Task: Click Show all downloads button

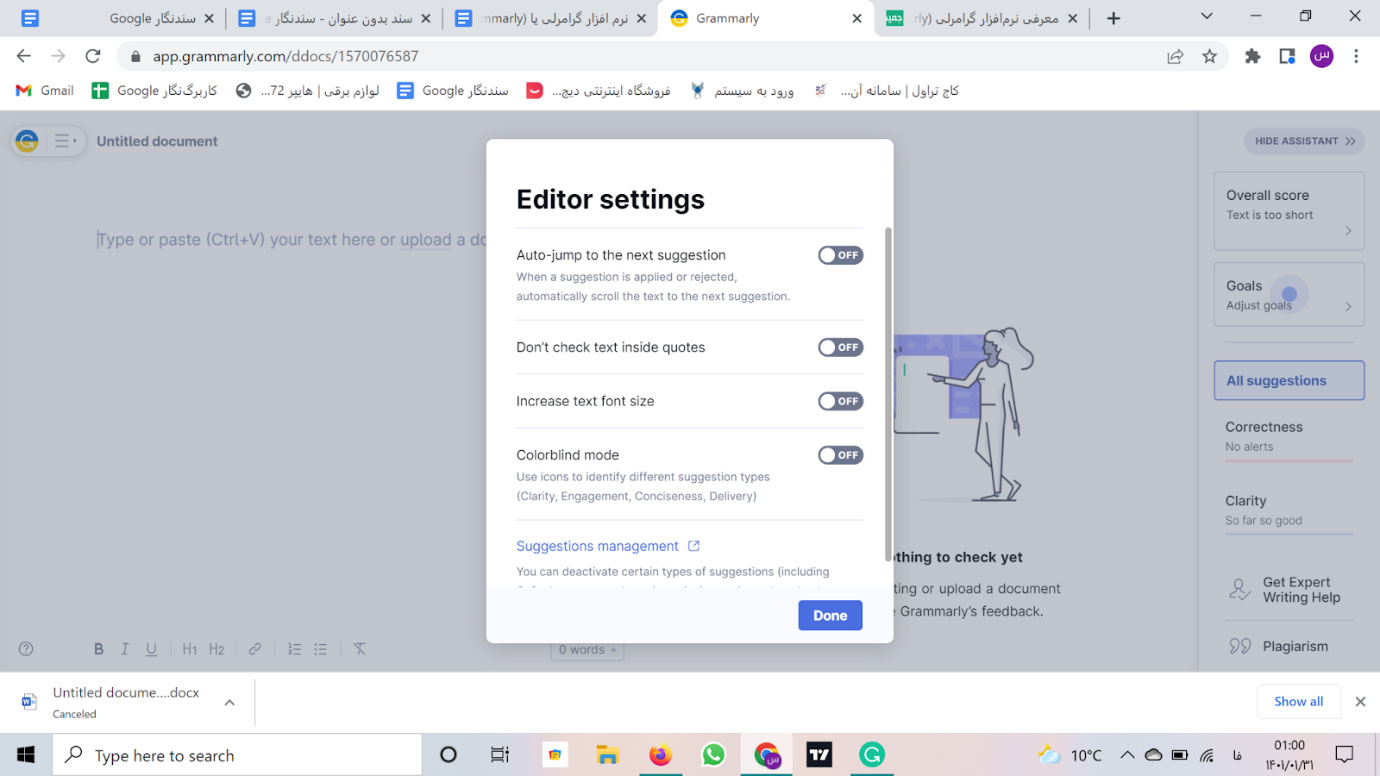Action: 1298,701
